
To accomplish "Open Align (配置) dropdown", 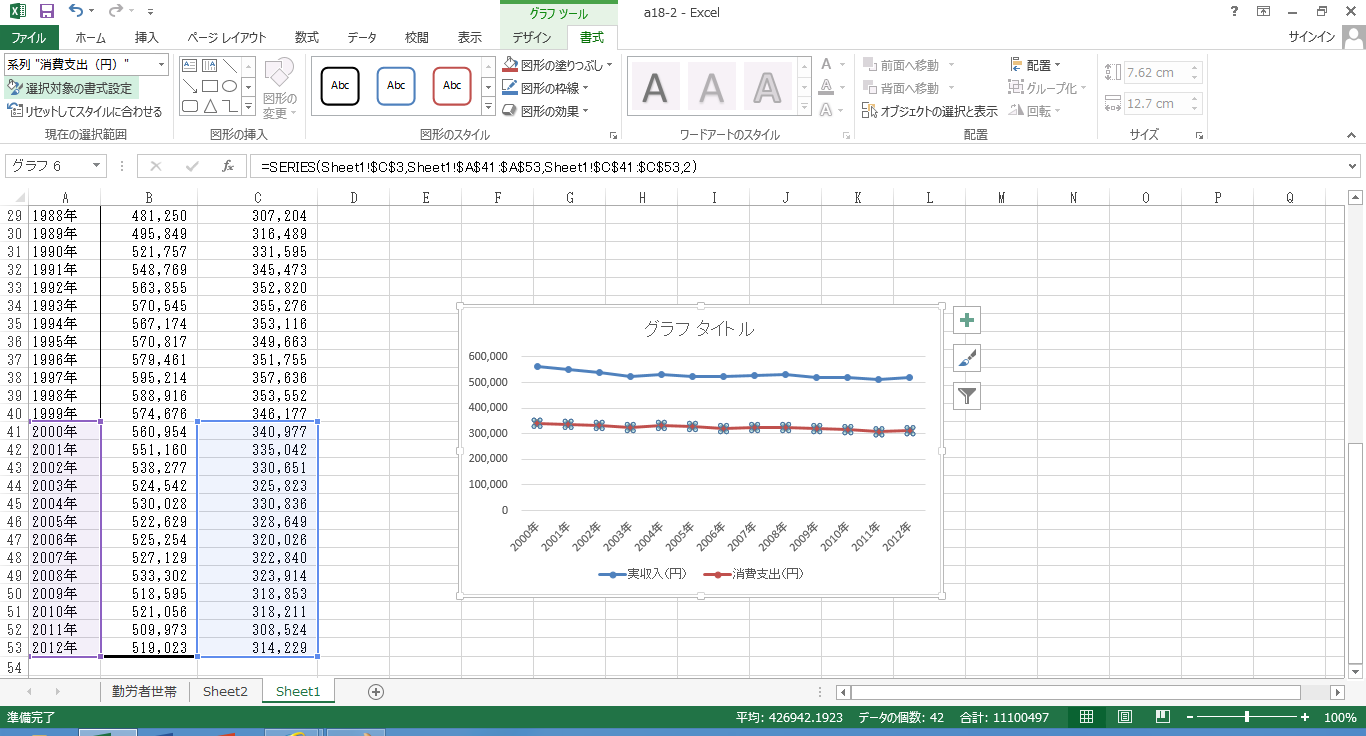I will [x=1035, y=65].
